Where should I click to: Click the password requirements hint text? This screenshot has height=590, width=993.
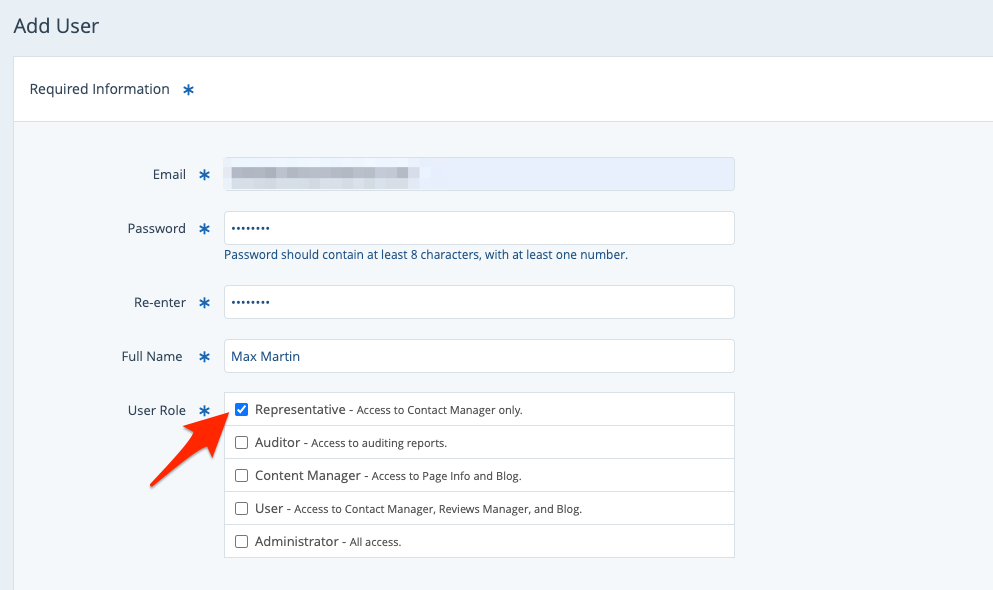click(425, 255)
